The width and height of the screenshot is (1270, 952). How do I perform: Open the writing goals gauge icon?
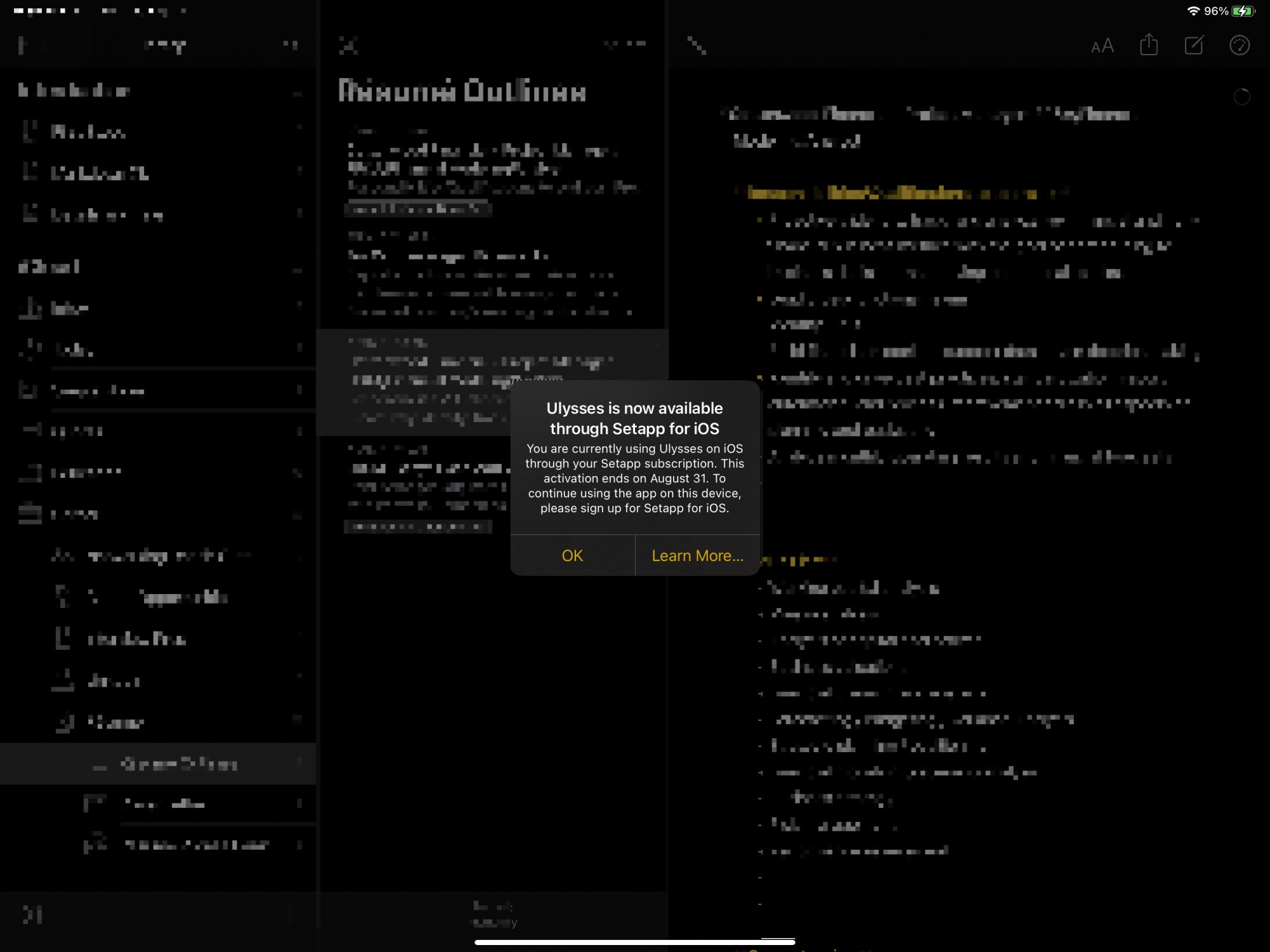click(x=1240, y=45)
